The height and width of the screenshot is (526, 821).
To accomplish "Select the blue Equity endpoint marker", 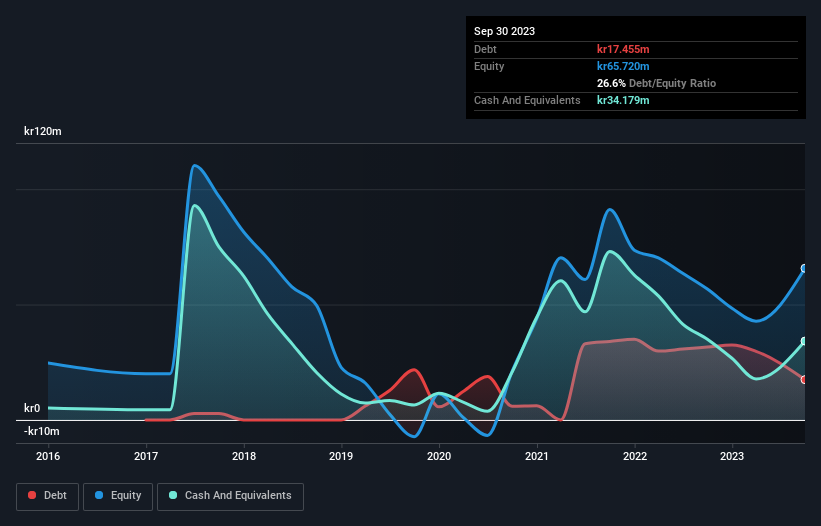I will tap(804, 268).
